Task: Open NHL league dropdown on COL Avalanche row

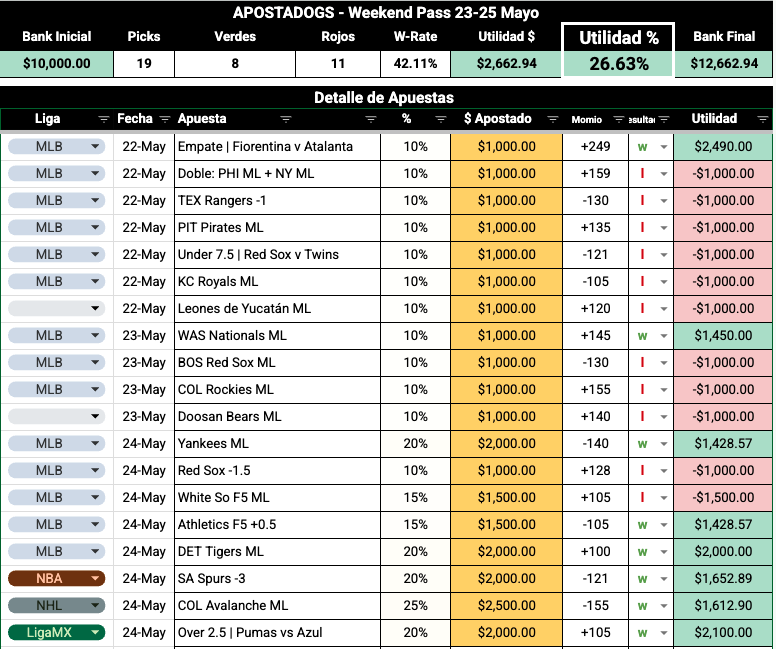Action: (x=95, y=605)
